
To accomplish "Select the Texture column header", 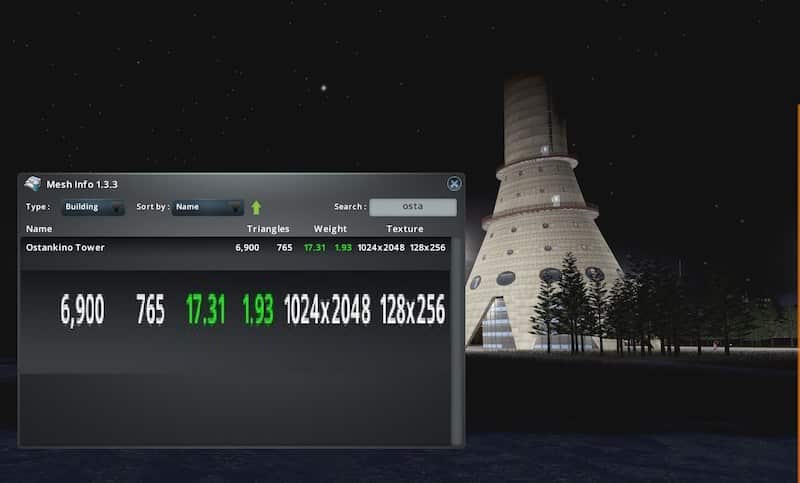I will coord(405,229).
